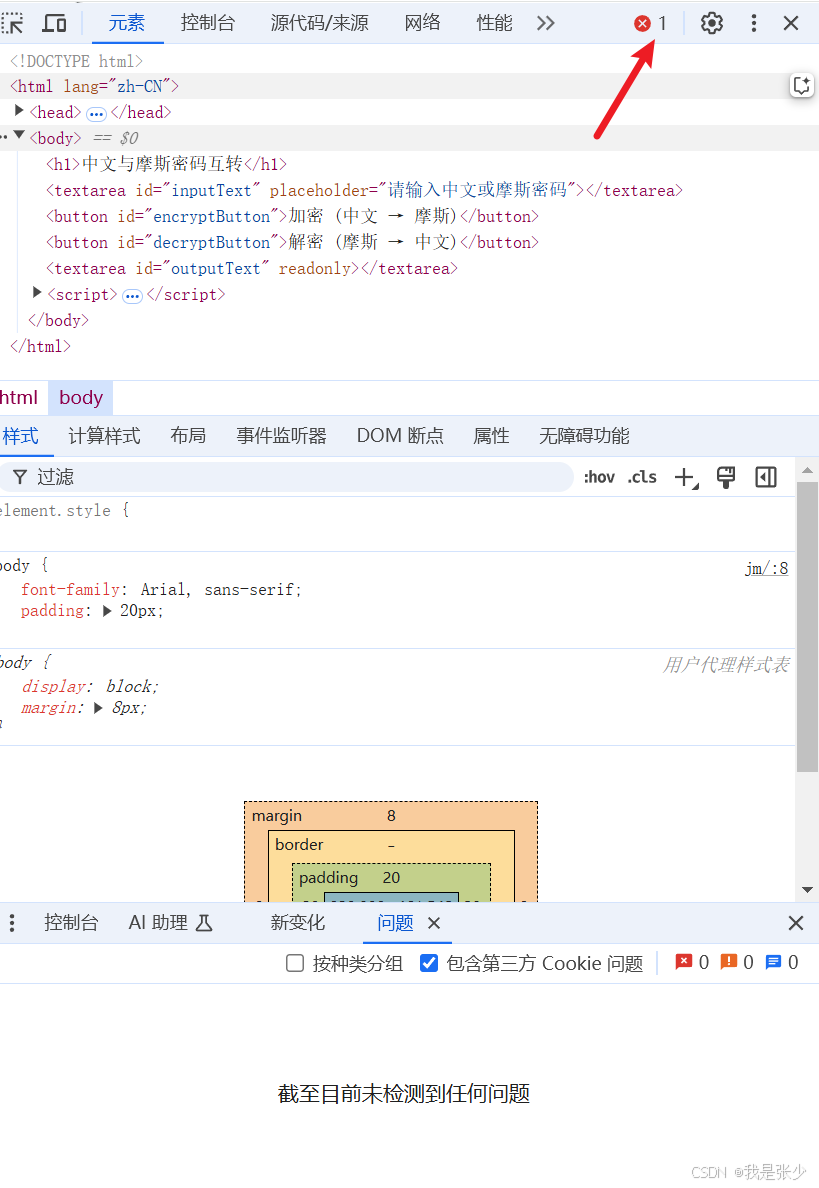Viewport: 819px width, 1188px height.
Task: Open the jm/:8 stylesheet source link
Action: 766,568
